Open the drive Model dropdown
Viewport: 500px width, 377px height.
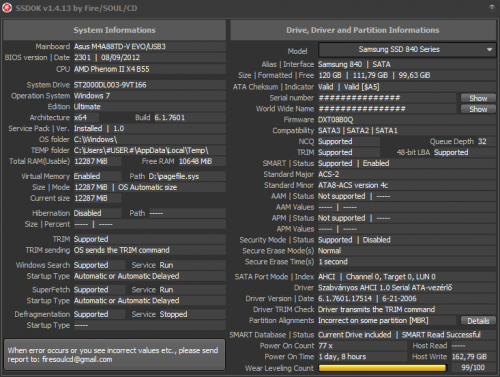pos(407,50)
